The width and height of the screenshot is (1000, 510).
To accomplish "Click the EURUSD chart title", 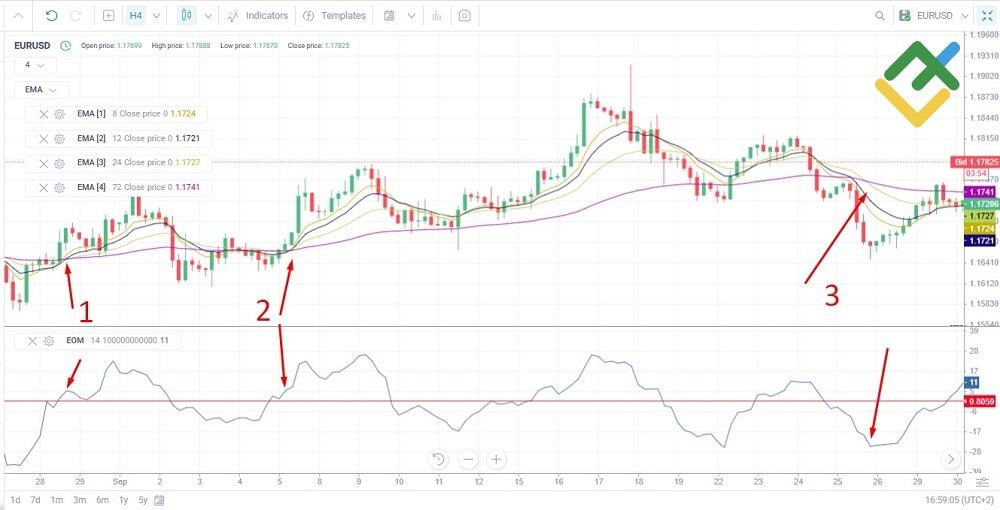I will pyautogui.click(x=32, y=45).
